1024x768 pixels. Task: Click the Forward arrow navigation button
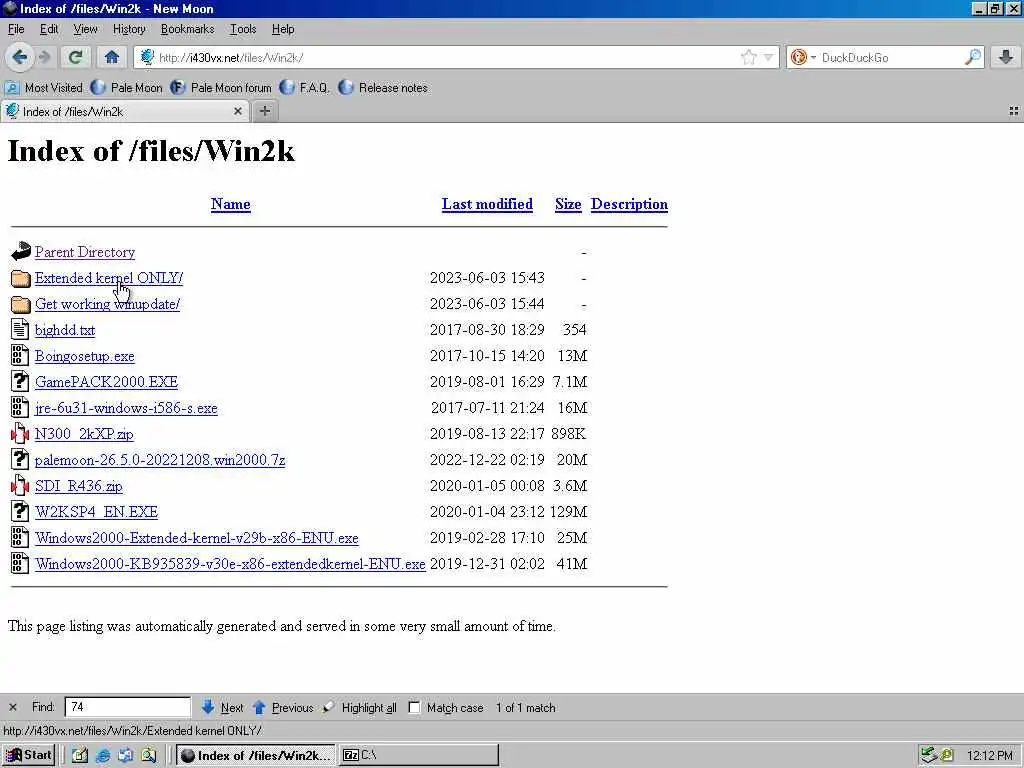44,57
